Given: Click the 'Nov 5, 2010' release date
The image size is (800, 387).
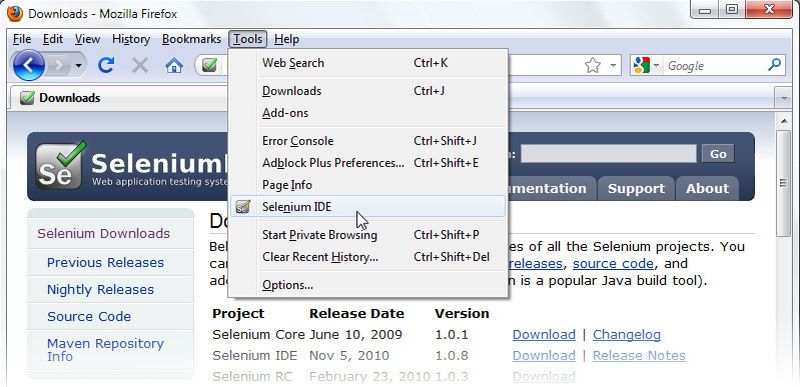Looking at the screenshot, I should click(x=349, y=355).
